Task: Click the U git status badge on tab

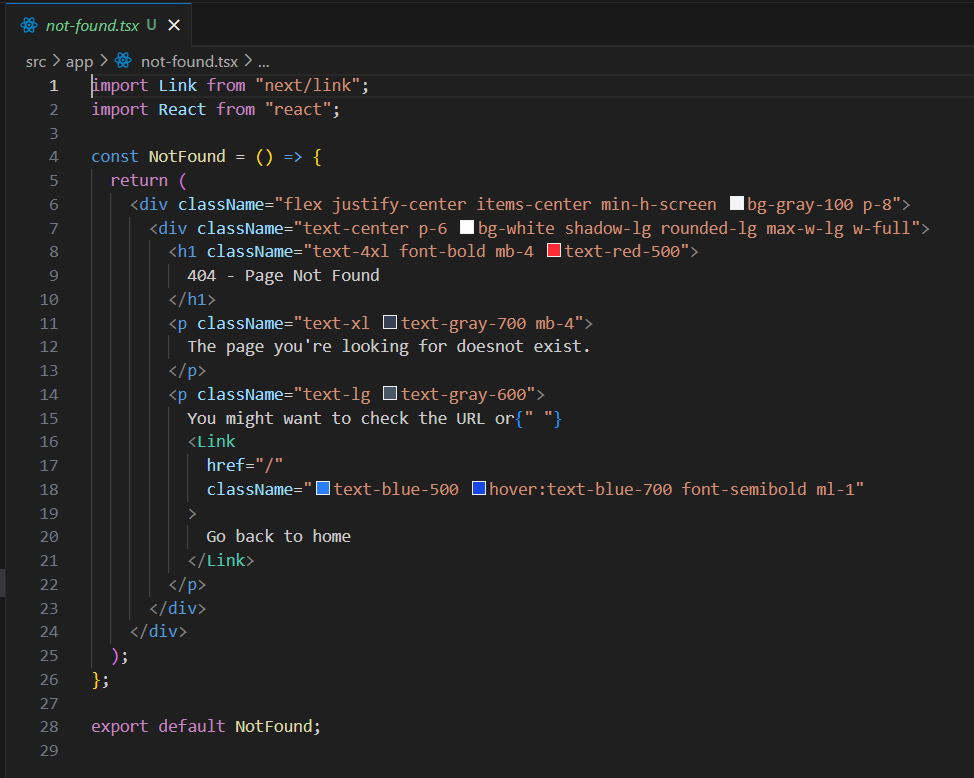Action: click(x=152, y=25)
